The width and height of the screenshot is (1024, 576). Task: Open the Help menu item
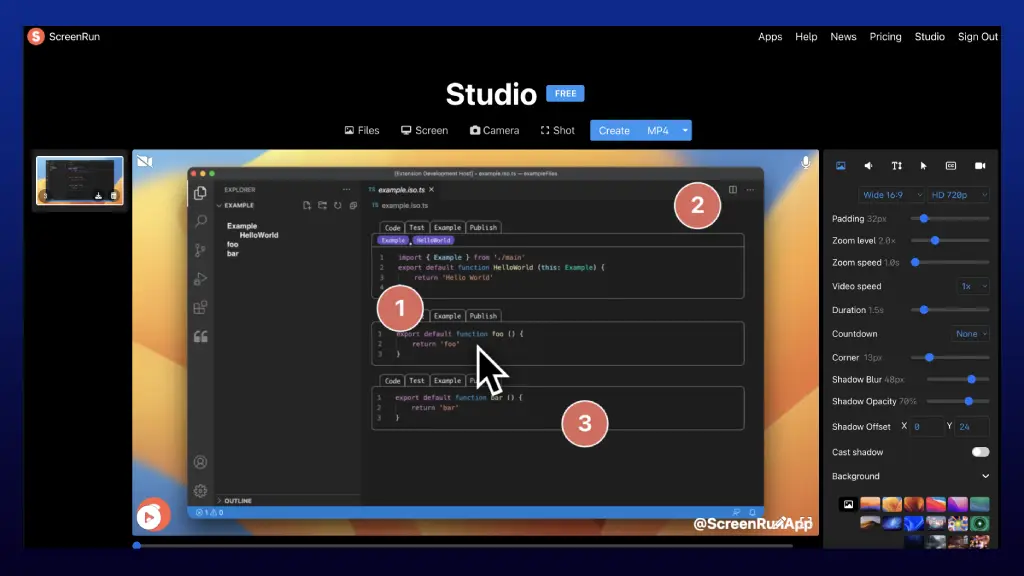(806, 37)
